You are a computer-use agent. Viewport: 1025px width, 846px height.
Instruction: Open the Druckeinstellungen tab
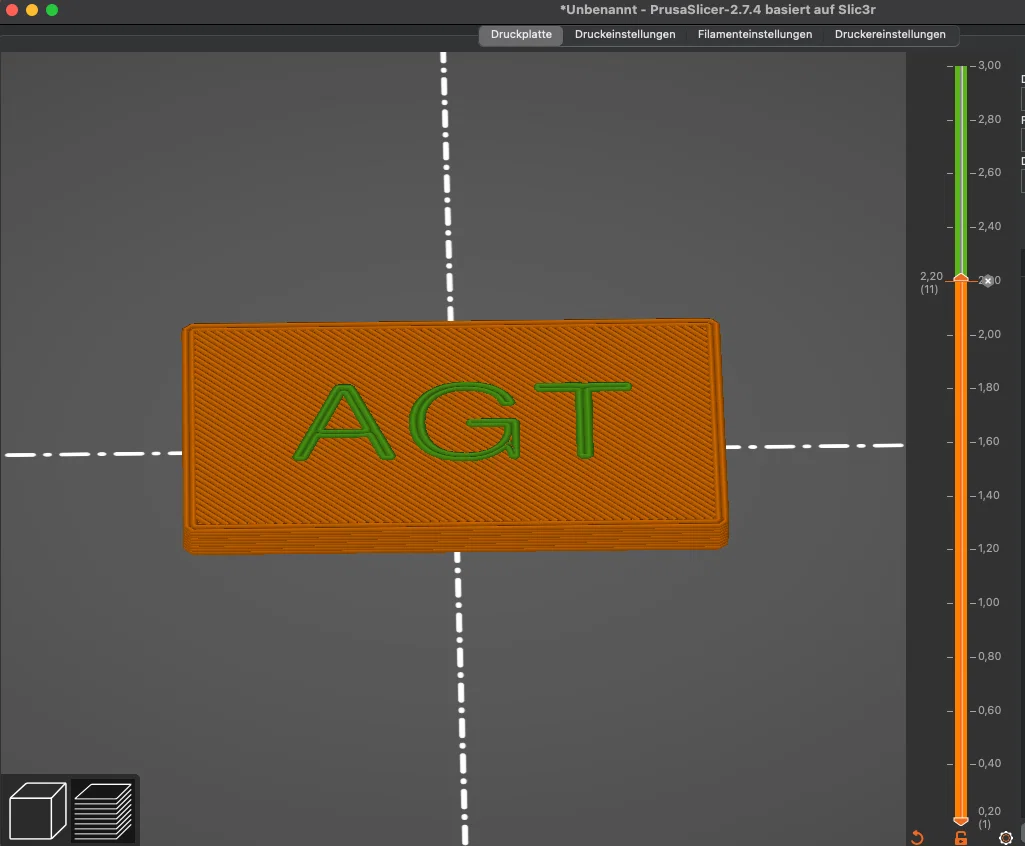tap(625, 35)
